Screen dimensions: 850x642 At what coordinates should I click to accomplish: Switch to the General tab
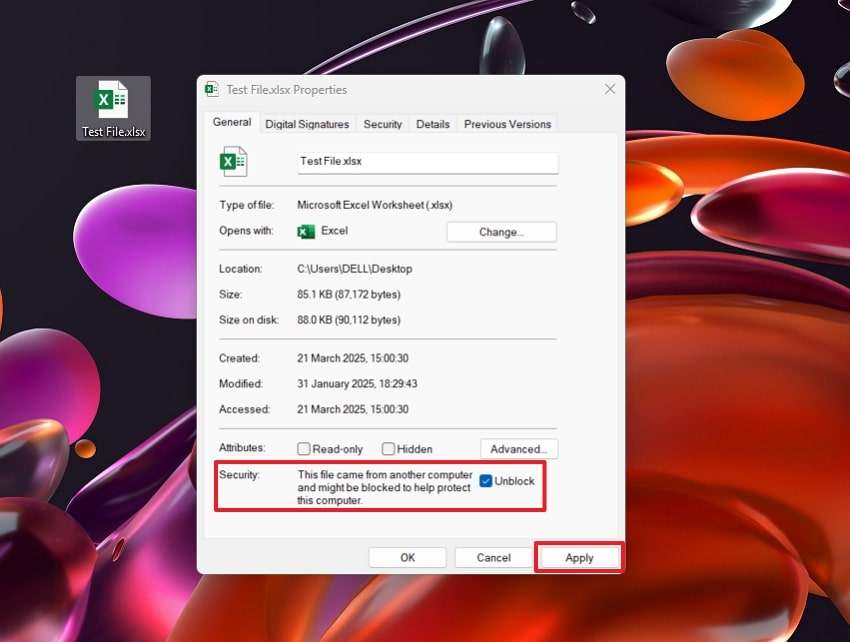pos(232,122)
